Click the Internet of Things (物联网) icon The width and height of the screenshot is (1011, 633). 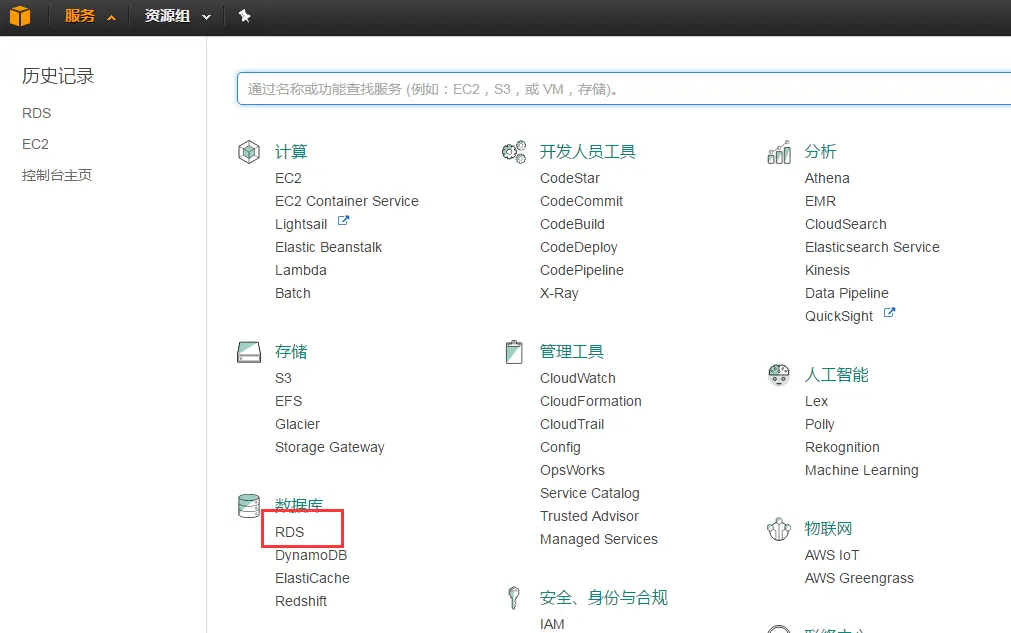[x=779, y=529]
